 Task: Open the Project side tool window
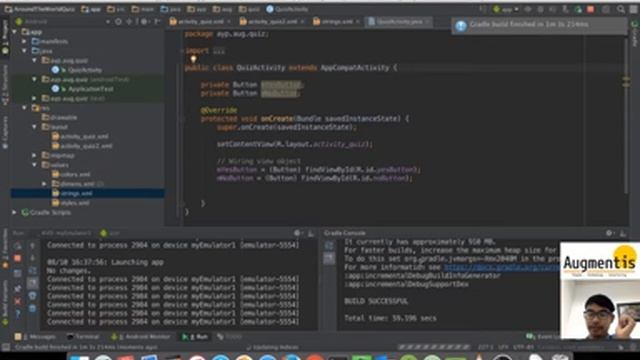click(5, 38)
